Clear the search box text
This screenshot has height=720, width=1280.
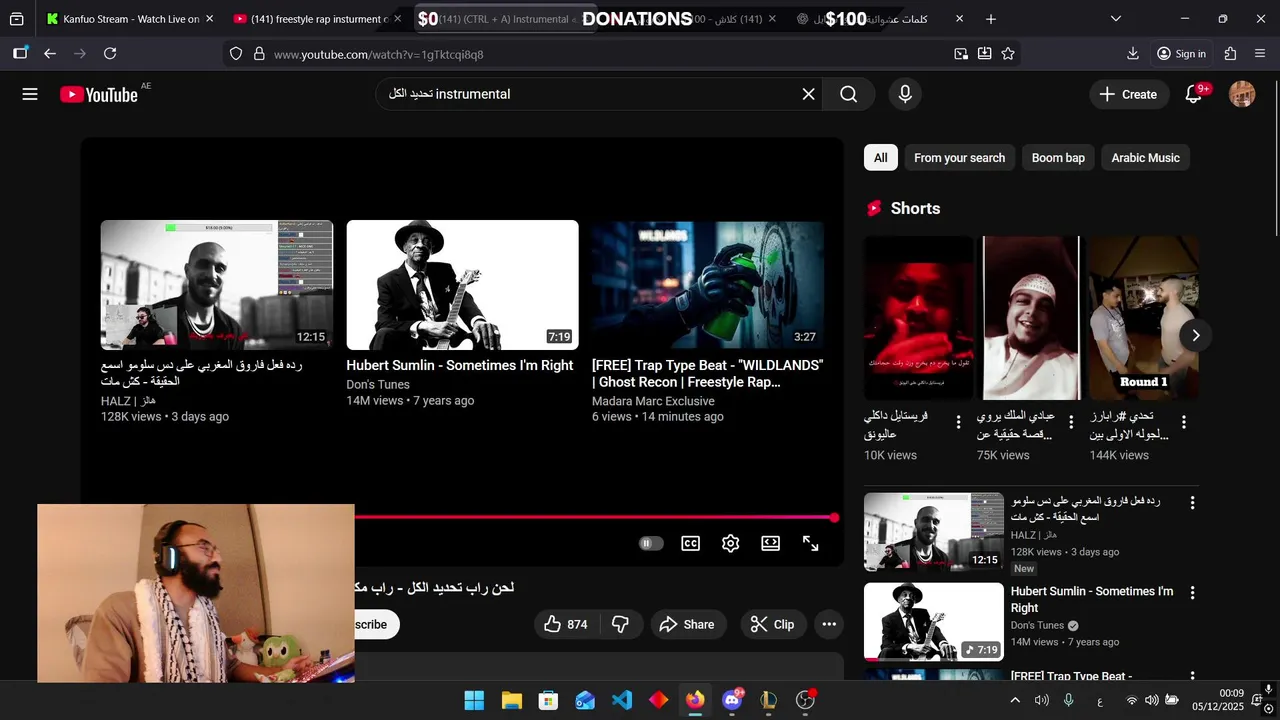pyautogui.click(x=808, y=94)
